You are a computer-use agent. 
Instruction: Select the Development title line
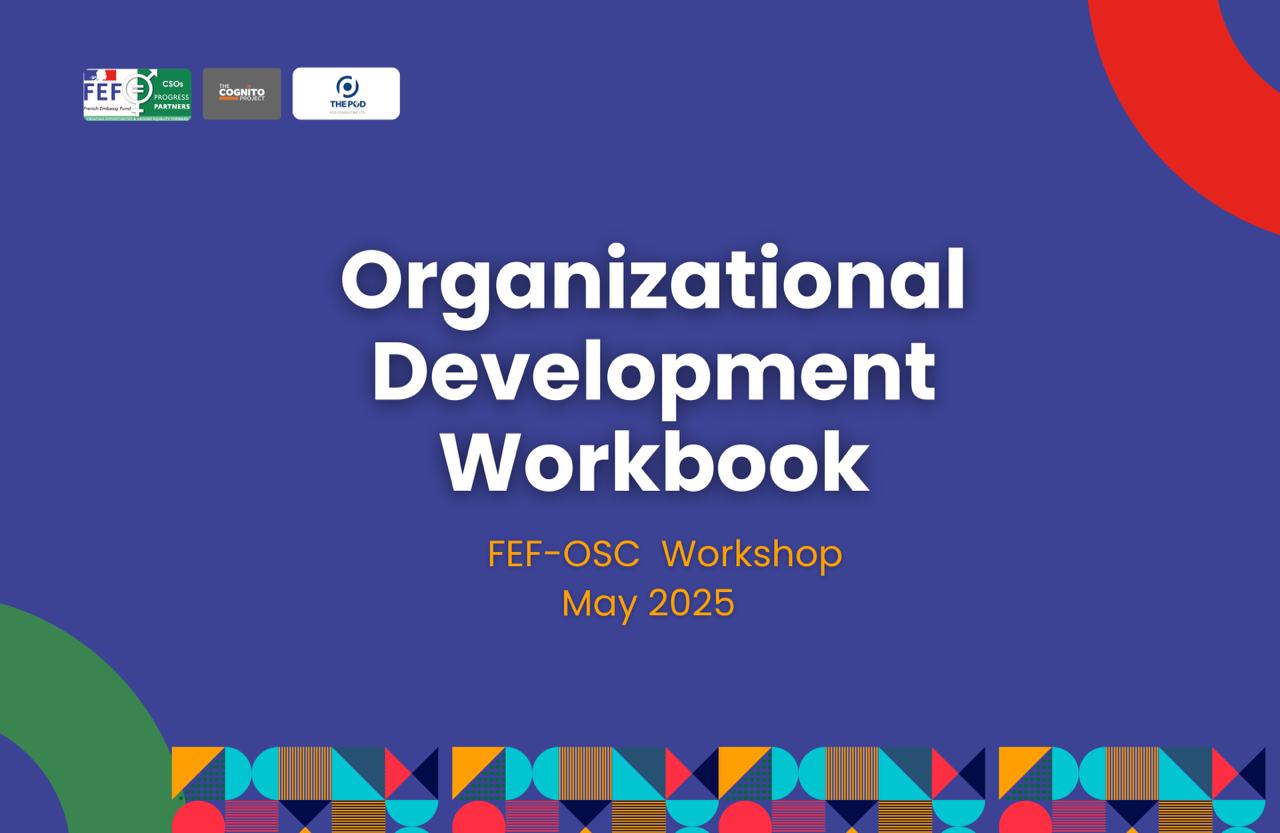653,372
